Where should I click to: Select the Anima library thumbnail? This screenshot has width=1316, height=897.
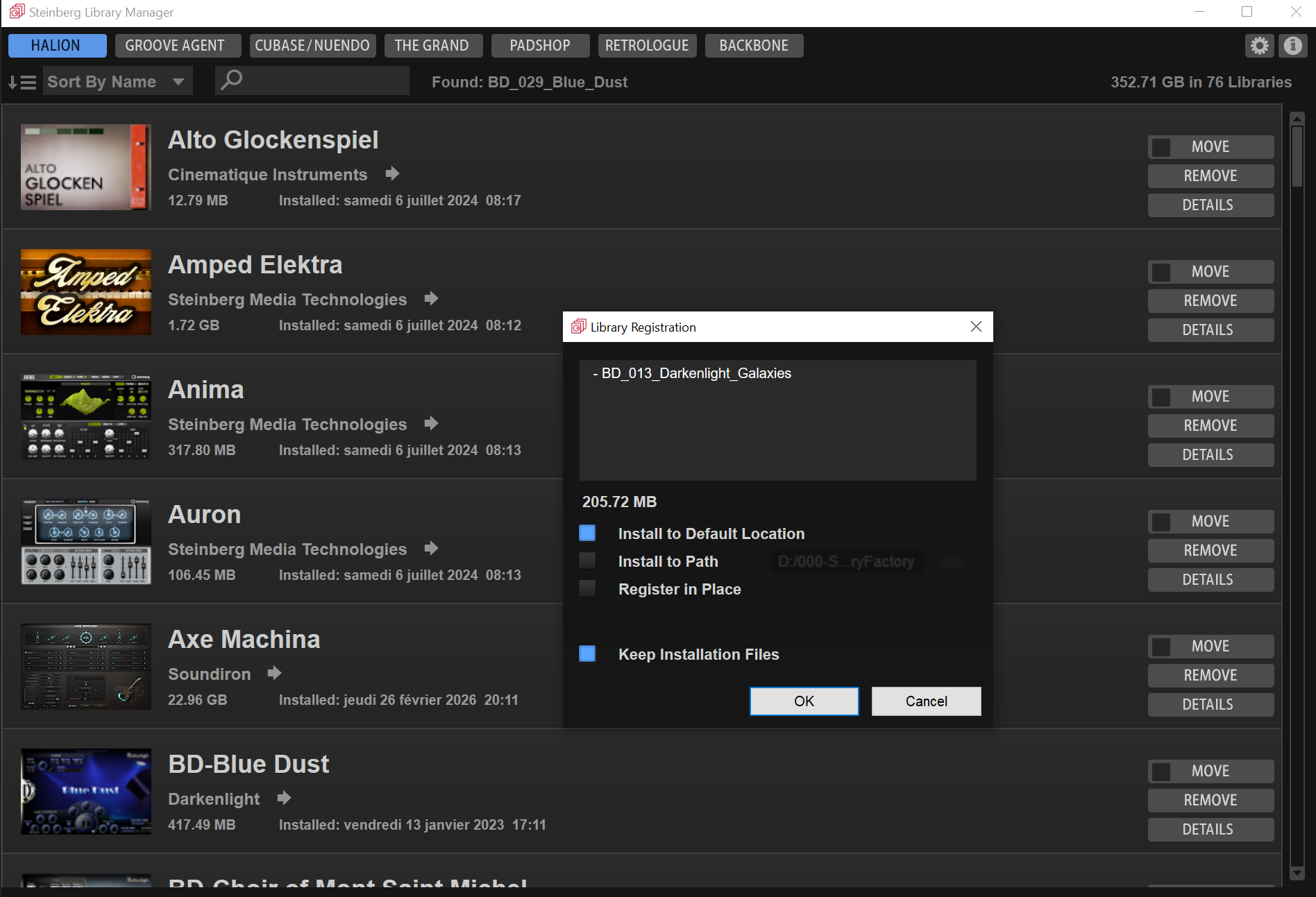[86, 417]
